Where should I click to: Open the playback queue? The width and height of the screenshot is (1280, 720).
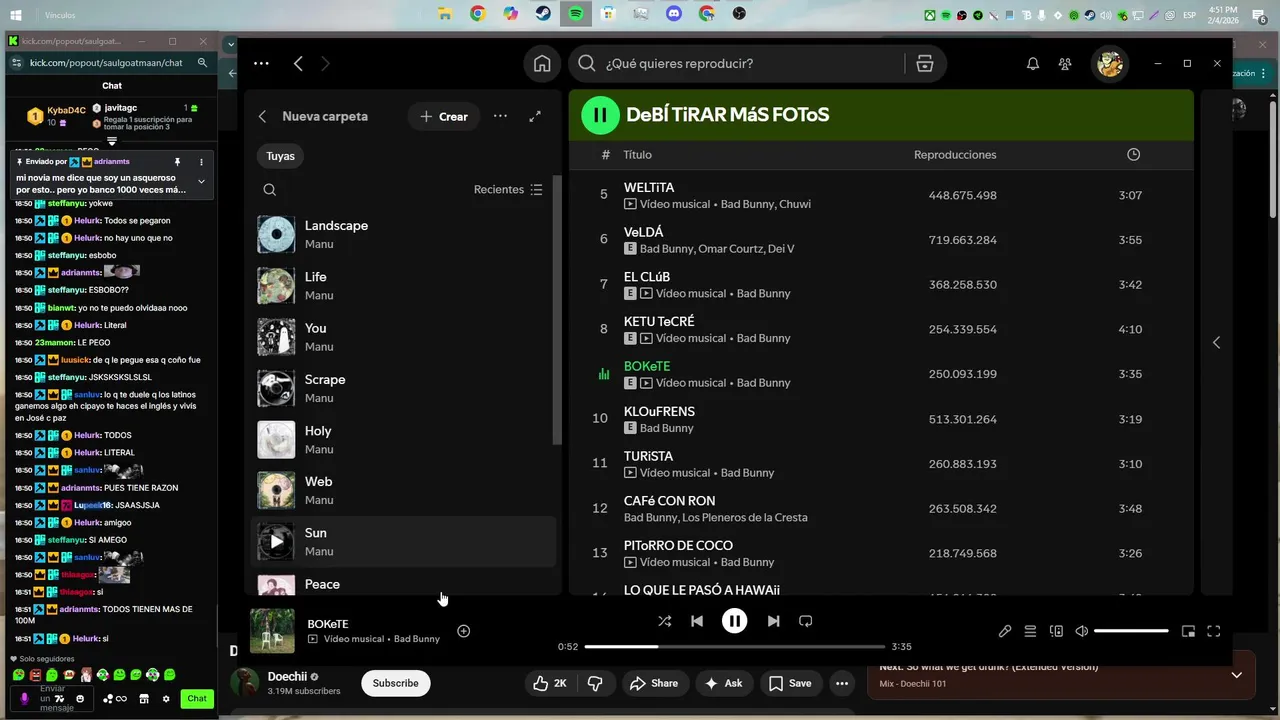pos(1030,631)
